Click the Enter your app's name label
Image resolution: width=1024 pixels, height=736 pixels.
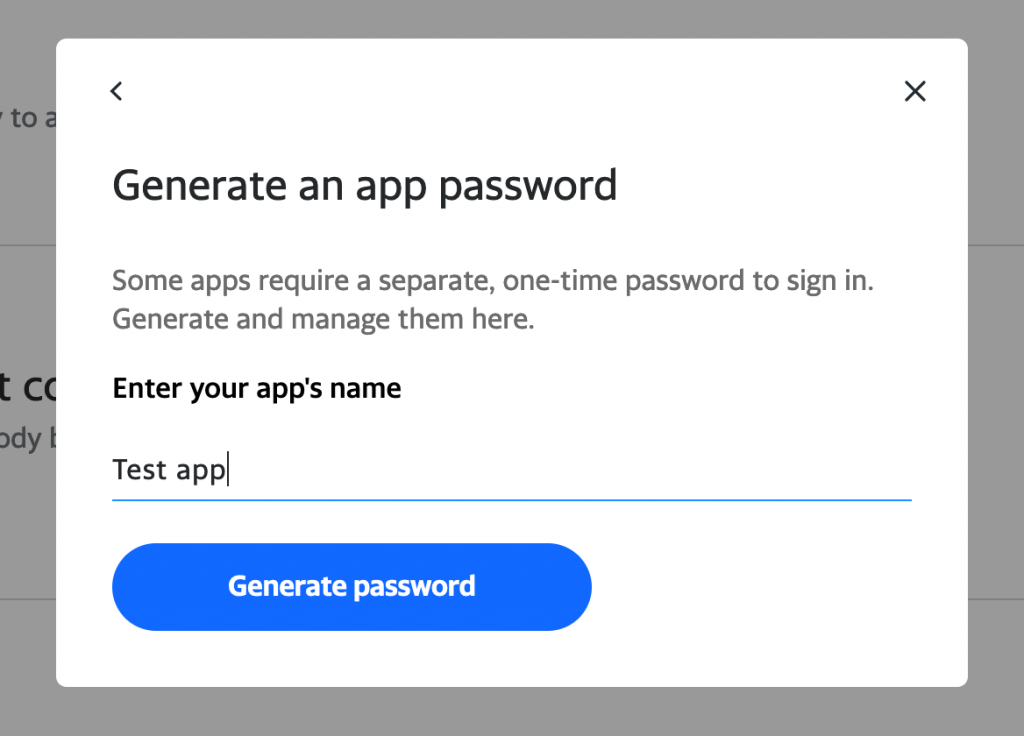tap(257, 388)
